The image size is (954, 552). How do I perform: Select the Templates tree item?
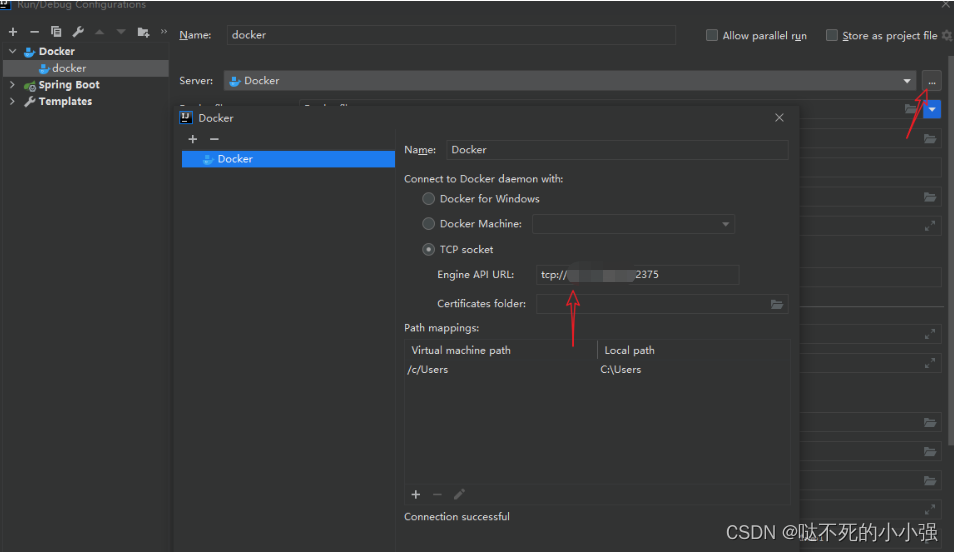65,101
